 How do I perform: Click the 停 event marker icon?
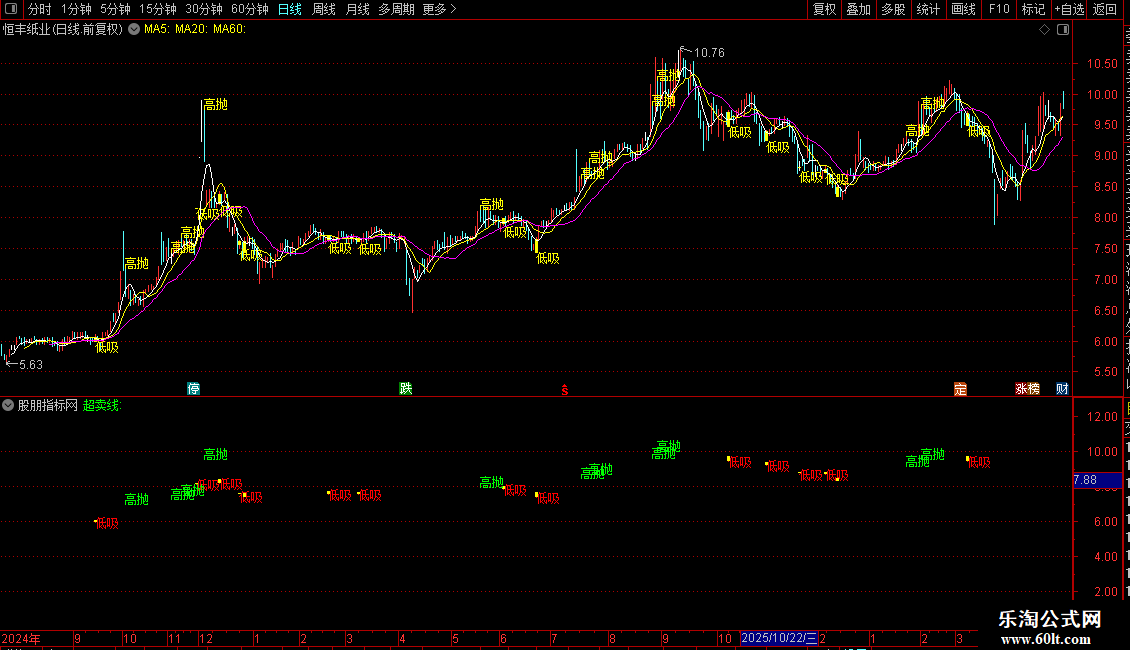coord(193,388)
